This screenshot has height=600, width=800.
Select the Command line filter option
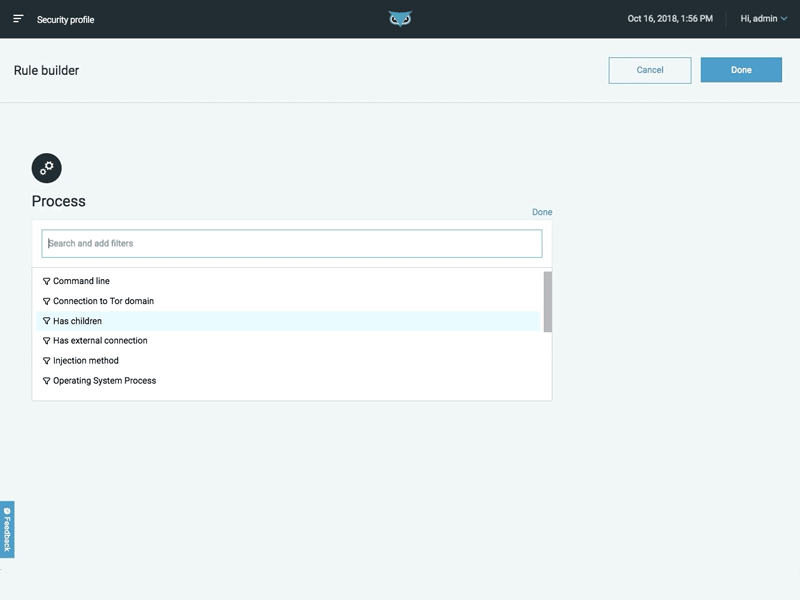82,281
